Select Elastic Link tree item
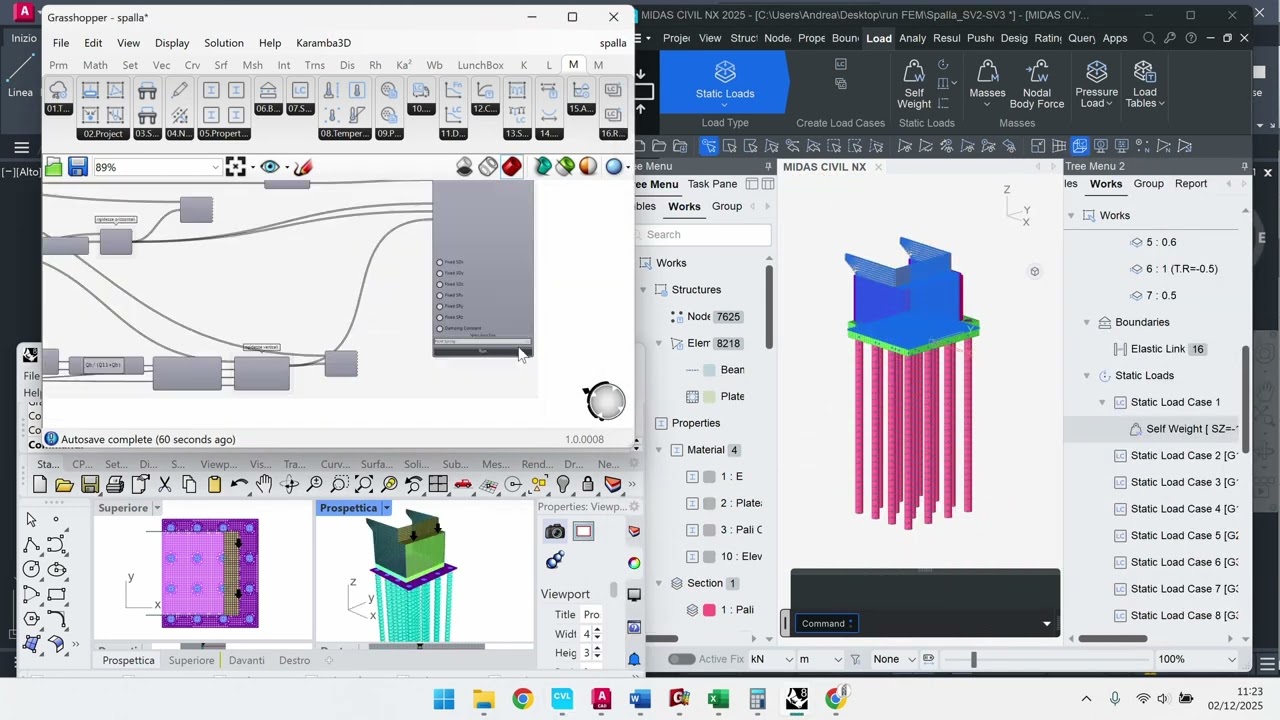The width and height of the screenshot is (1280, 720). pyautogui.click(x=1158, y=349)
